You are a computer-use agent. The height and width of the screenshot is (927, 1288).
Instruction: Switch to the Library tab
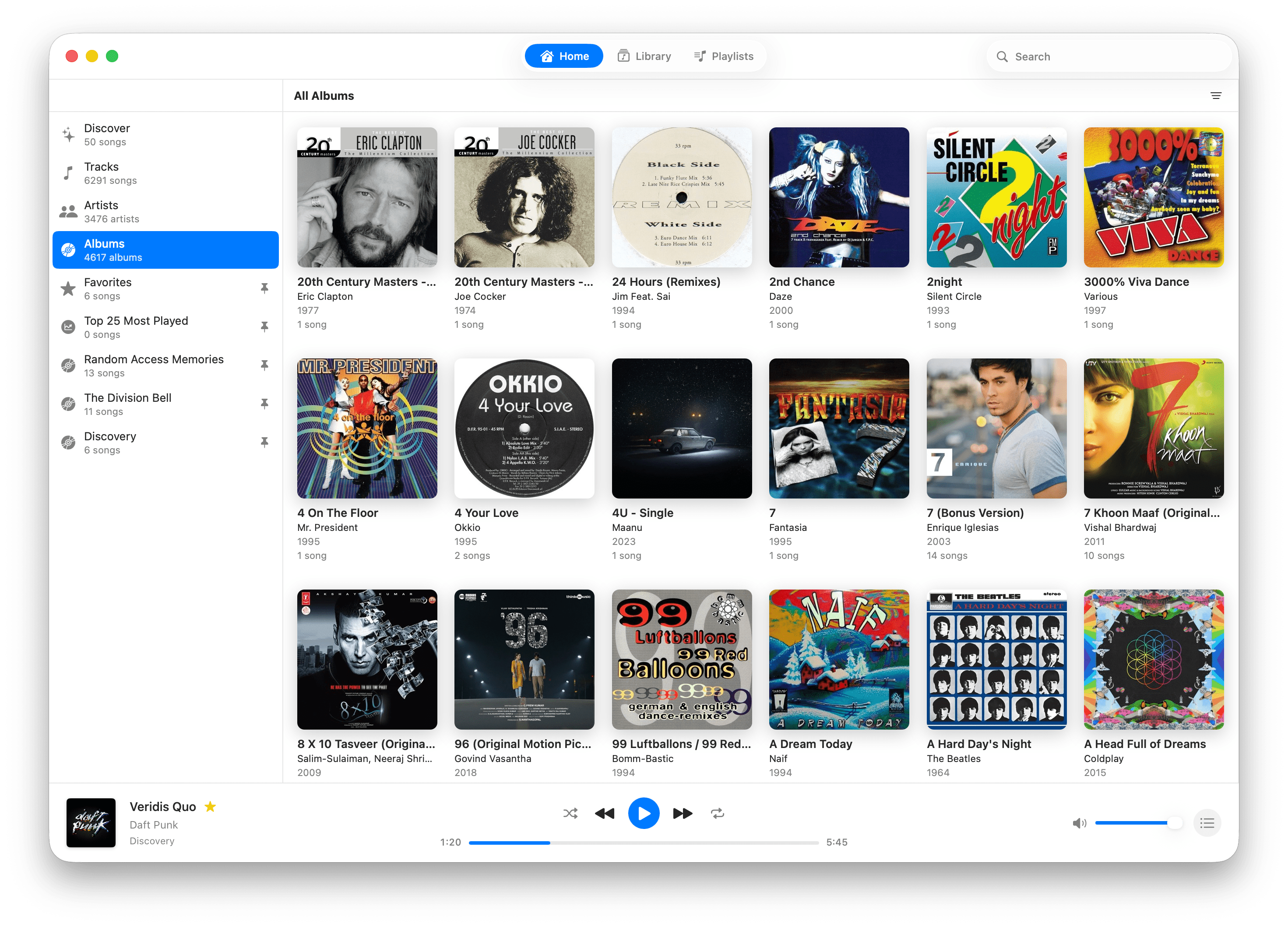coord(644,56)
